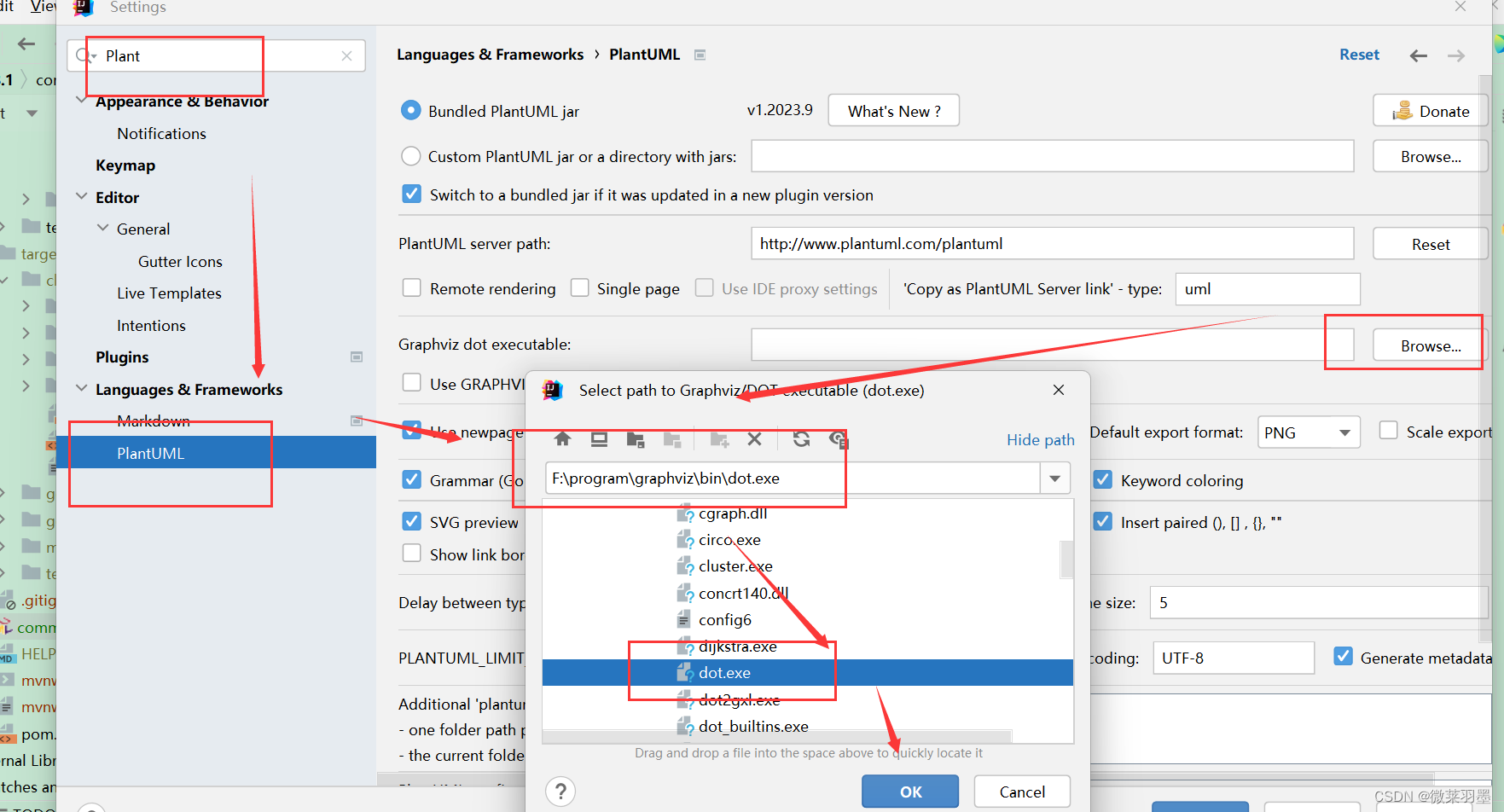Click the IntelliJ logo in path dialog title

(x=553, y=391)
